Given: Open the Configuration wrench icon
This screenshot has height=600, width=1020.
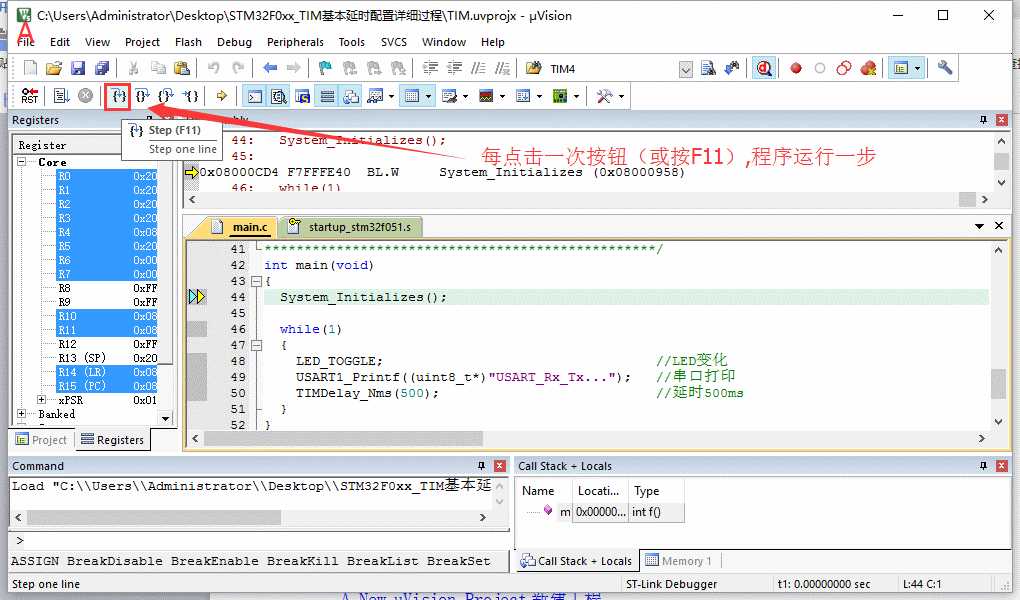Looking at the screenshot, I should [945, 68].
